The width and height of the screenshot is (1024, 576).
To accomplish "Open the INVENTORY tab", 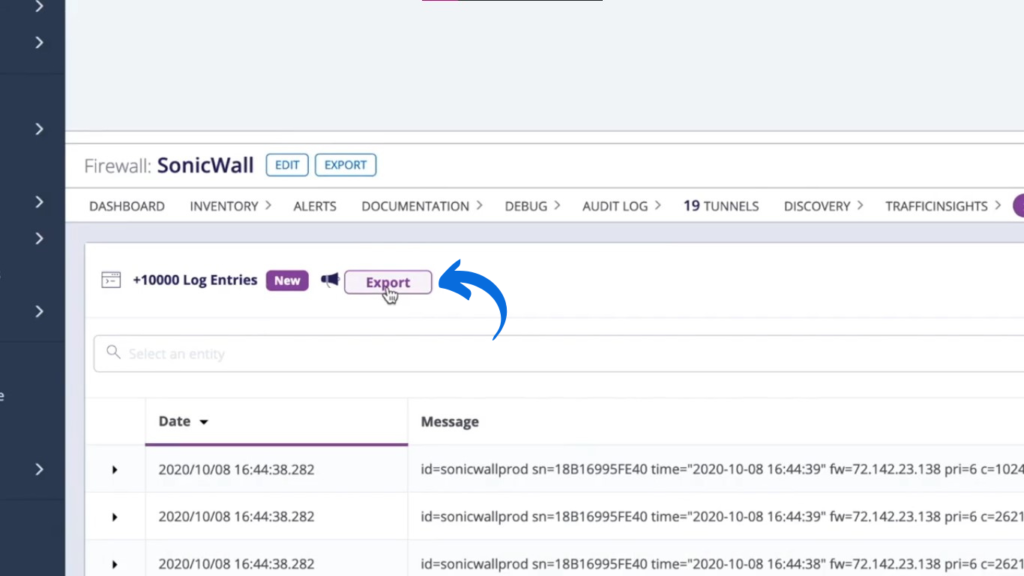I will pyautogui.click(x=224, y=206).
